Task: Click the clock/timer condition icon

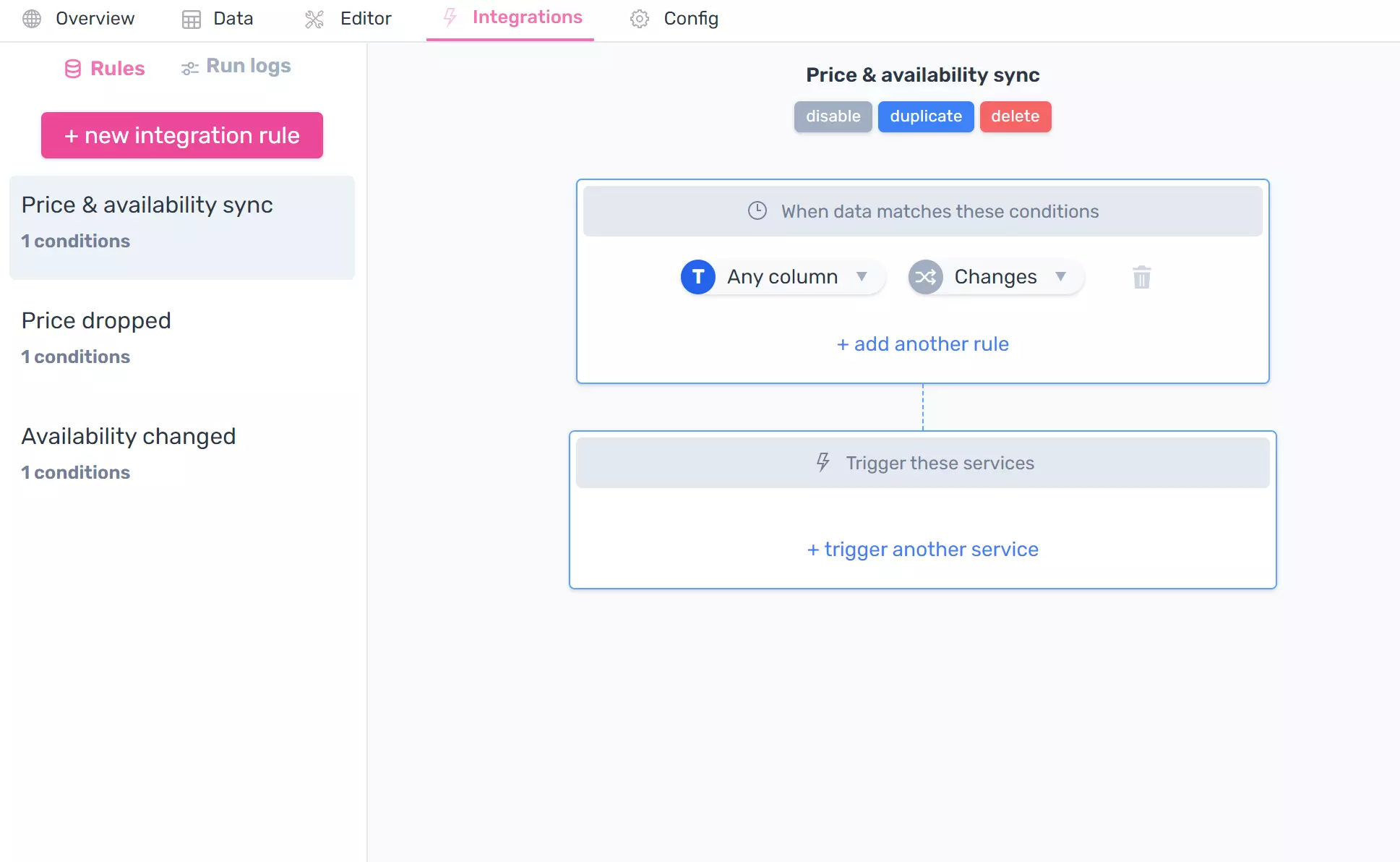Action: (757, 210)
